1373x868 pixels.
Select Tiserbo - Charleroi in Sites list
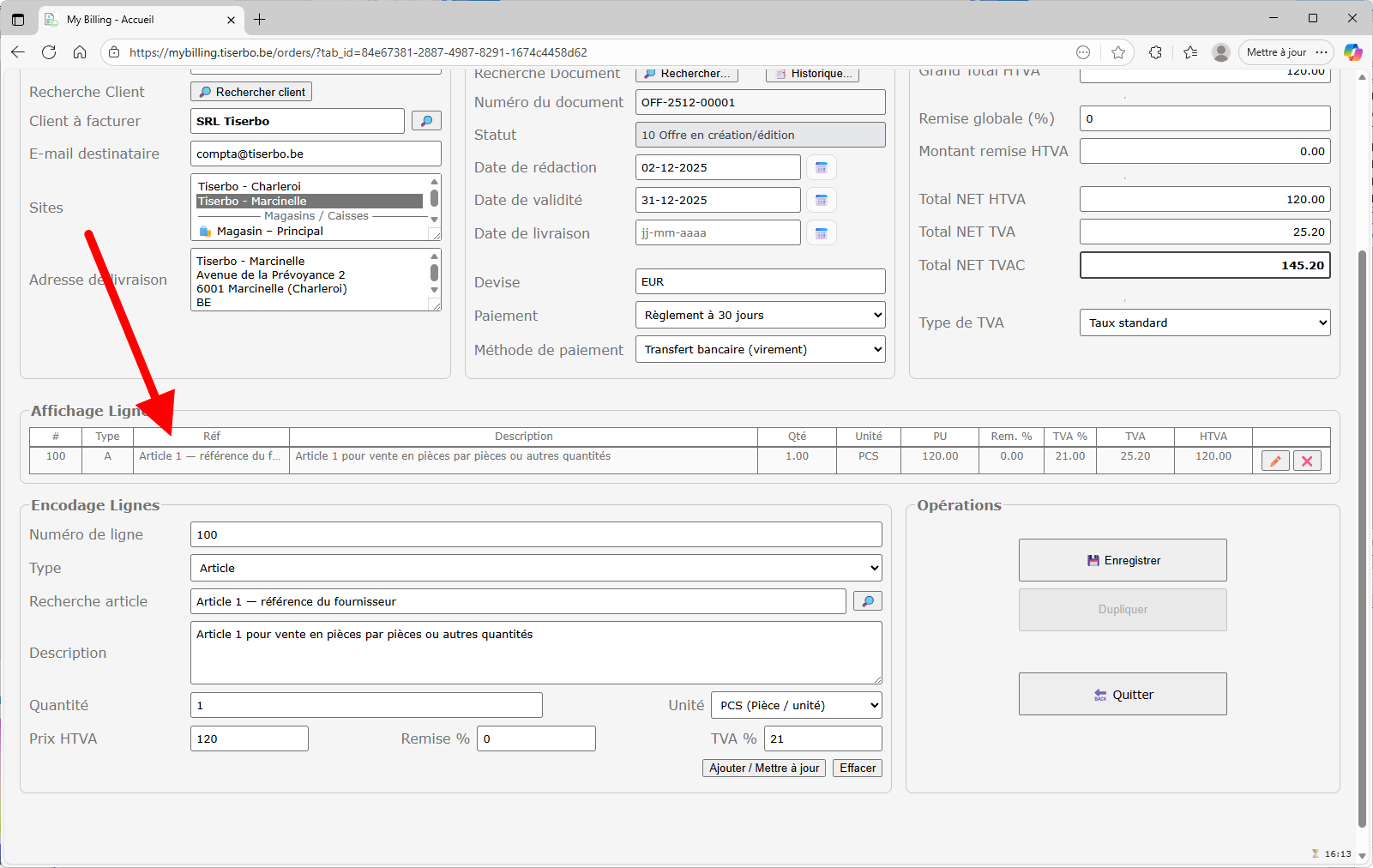[250, 186]
